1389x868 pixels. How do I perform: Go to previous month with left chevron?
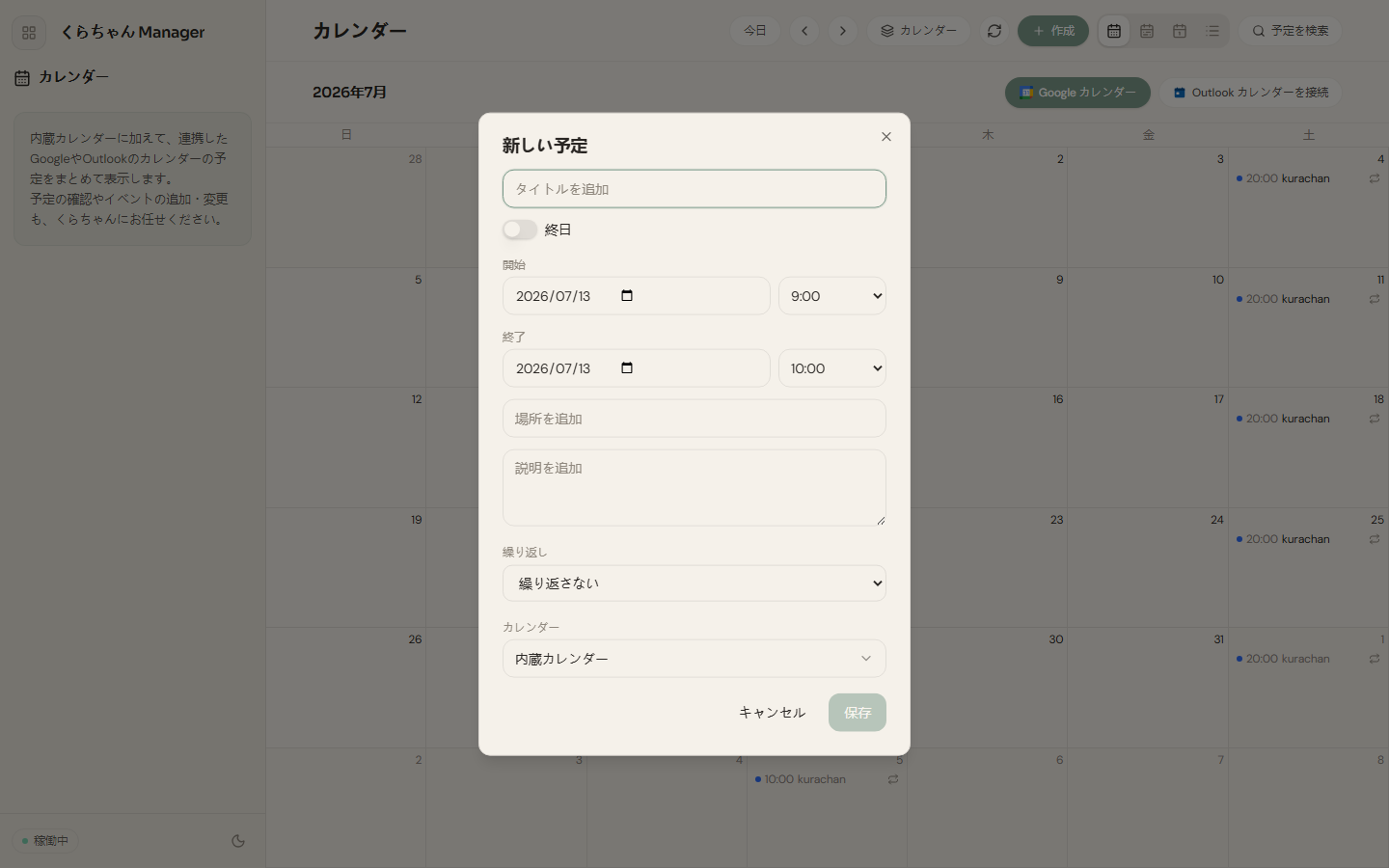pyautogui.click(x=804, y=31)
